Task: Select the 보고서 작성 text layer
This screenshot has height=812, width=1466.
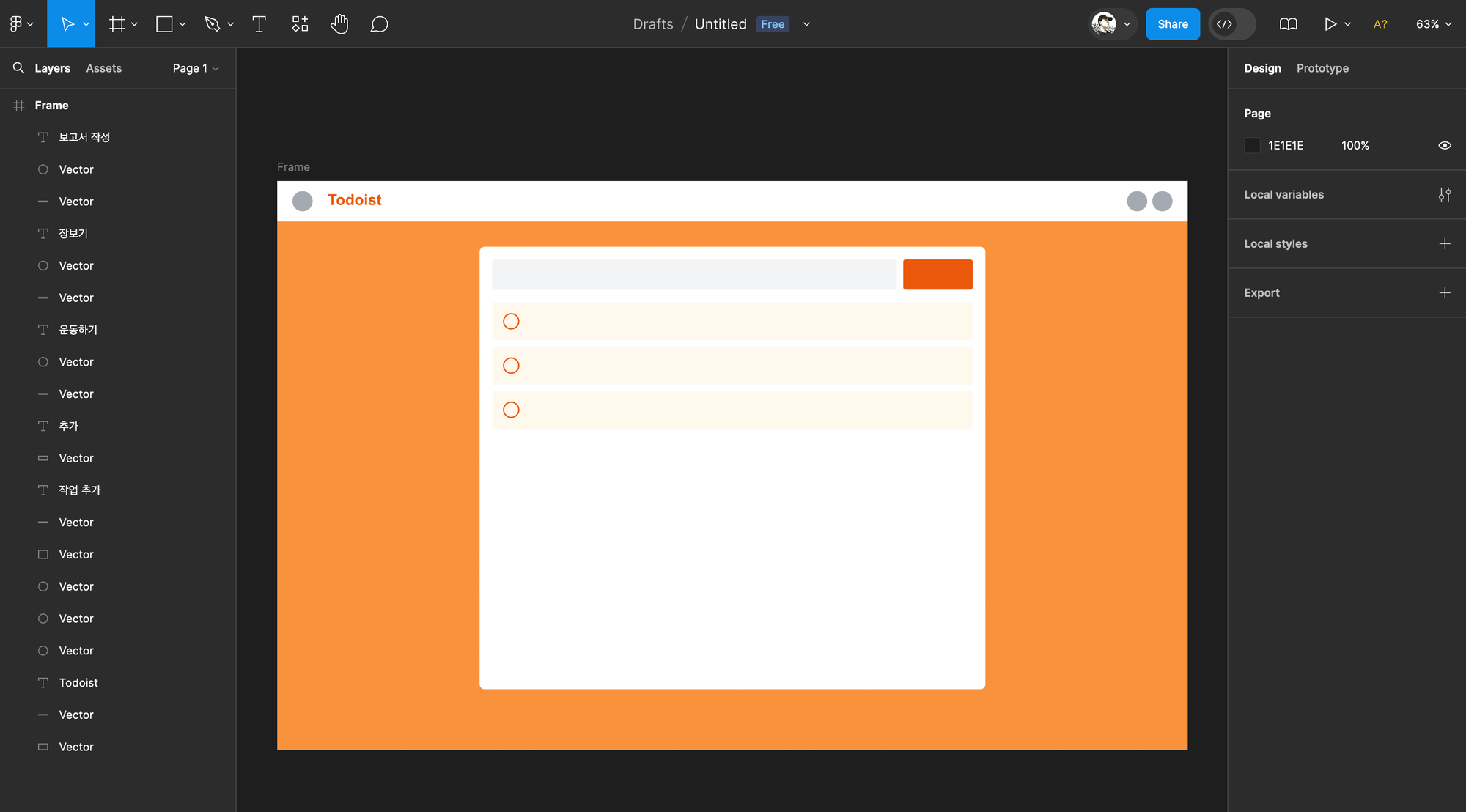Action: (x=118, y=137)
